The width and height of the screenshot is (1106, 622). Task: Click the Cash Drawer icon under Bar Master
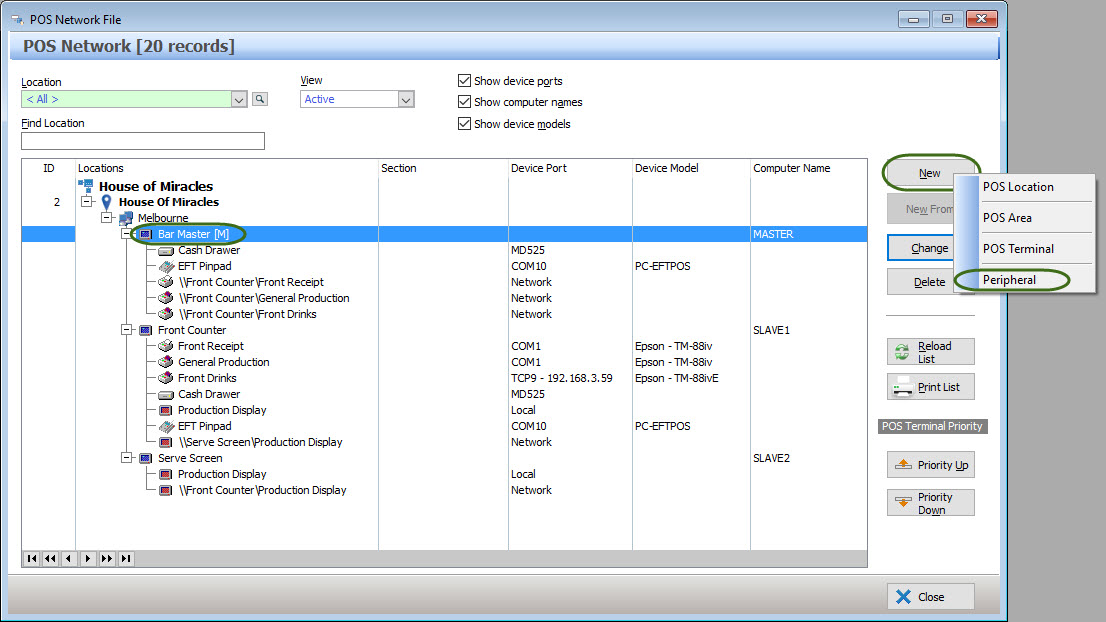[166, 250]
